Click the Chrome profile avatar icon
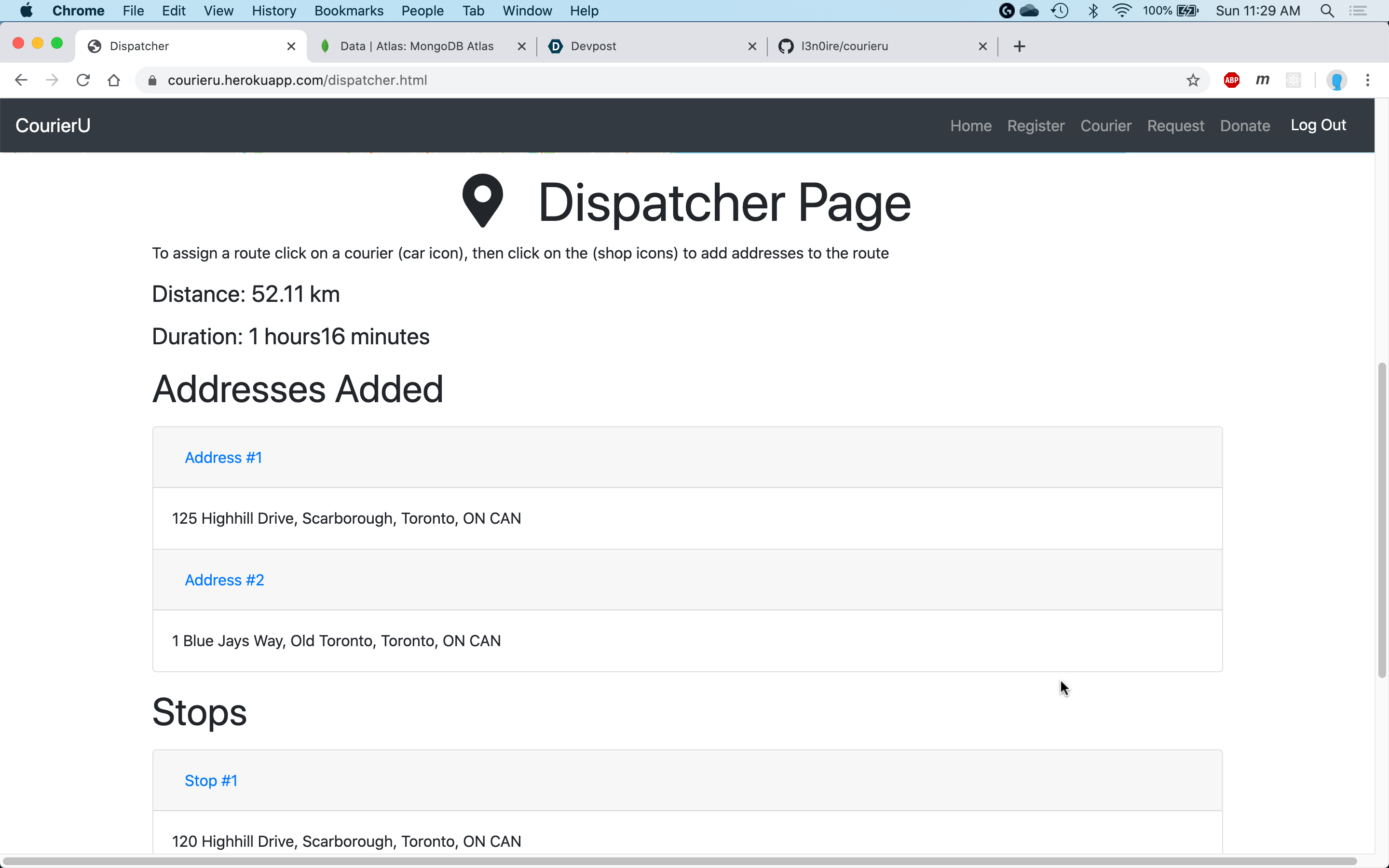 pos(1336,81)
